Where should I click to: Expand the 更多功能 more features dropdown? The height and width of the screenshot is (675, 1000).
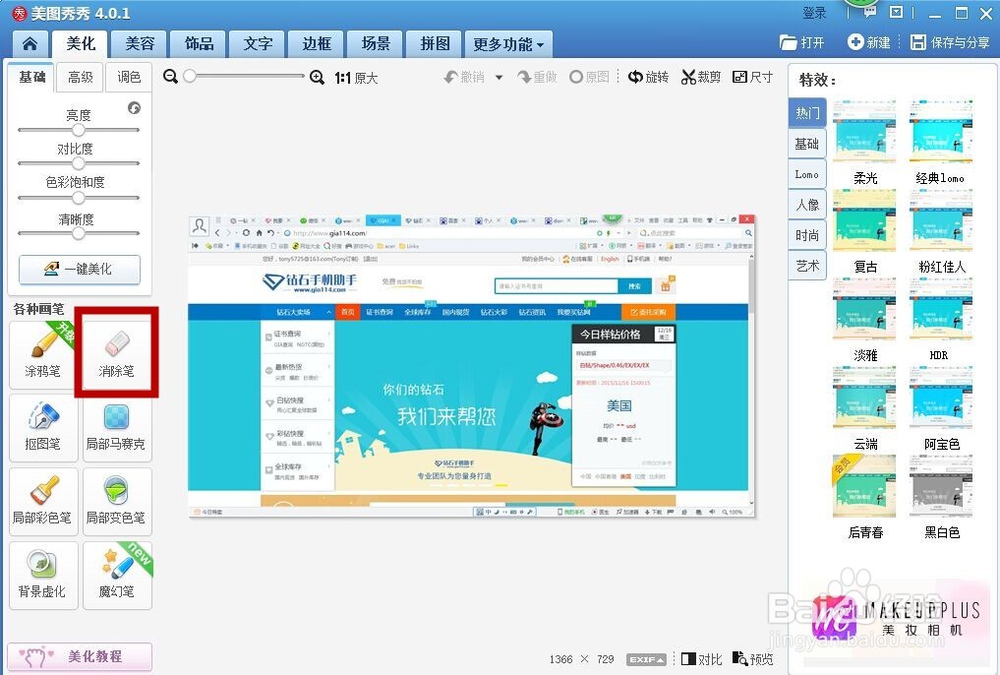[508, 44]
